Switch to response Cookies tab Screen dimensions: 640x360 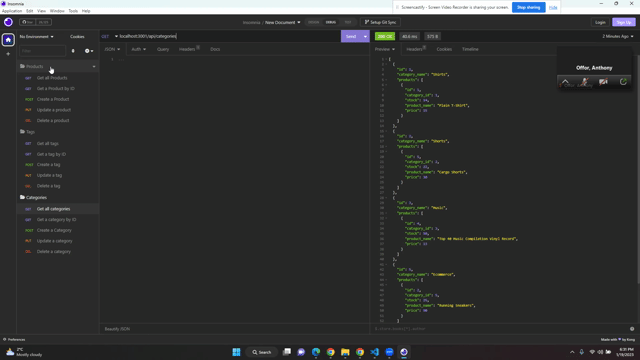pos(444,49)
